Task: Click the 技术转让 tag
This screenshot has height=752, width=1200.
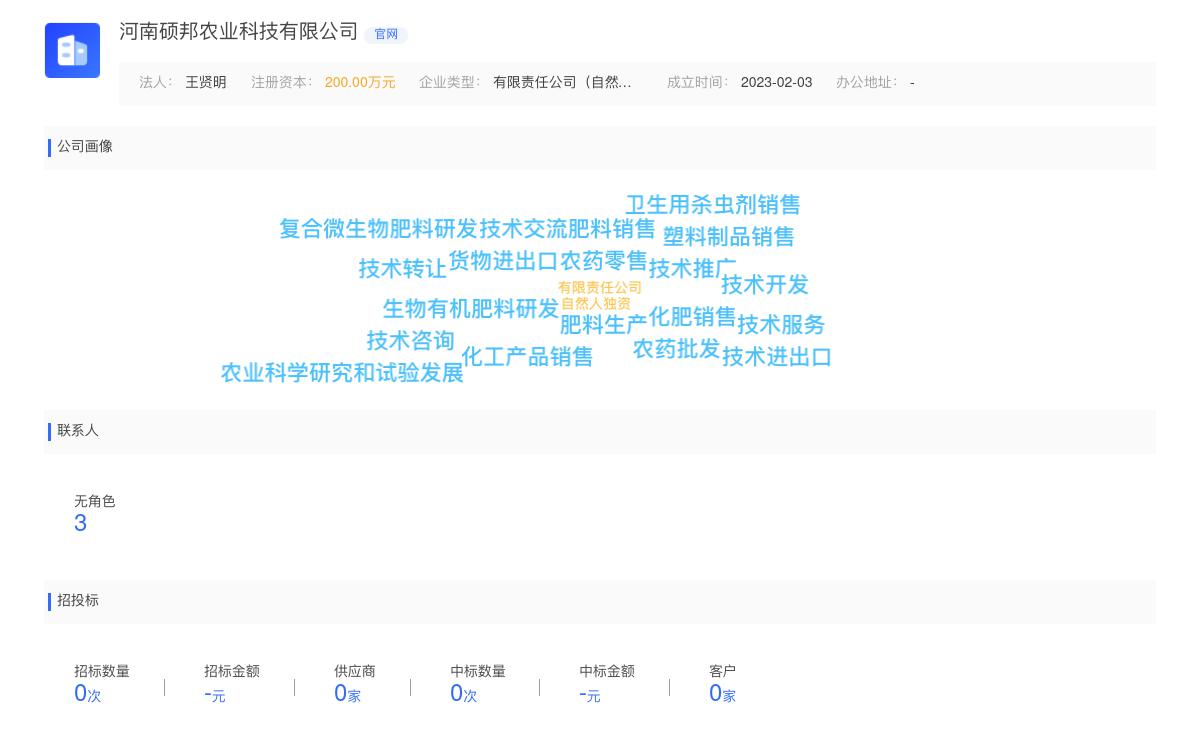Action: [x=403, y=269]
